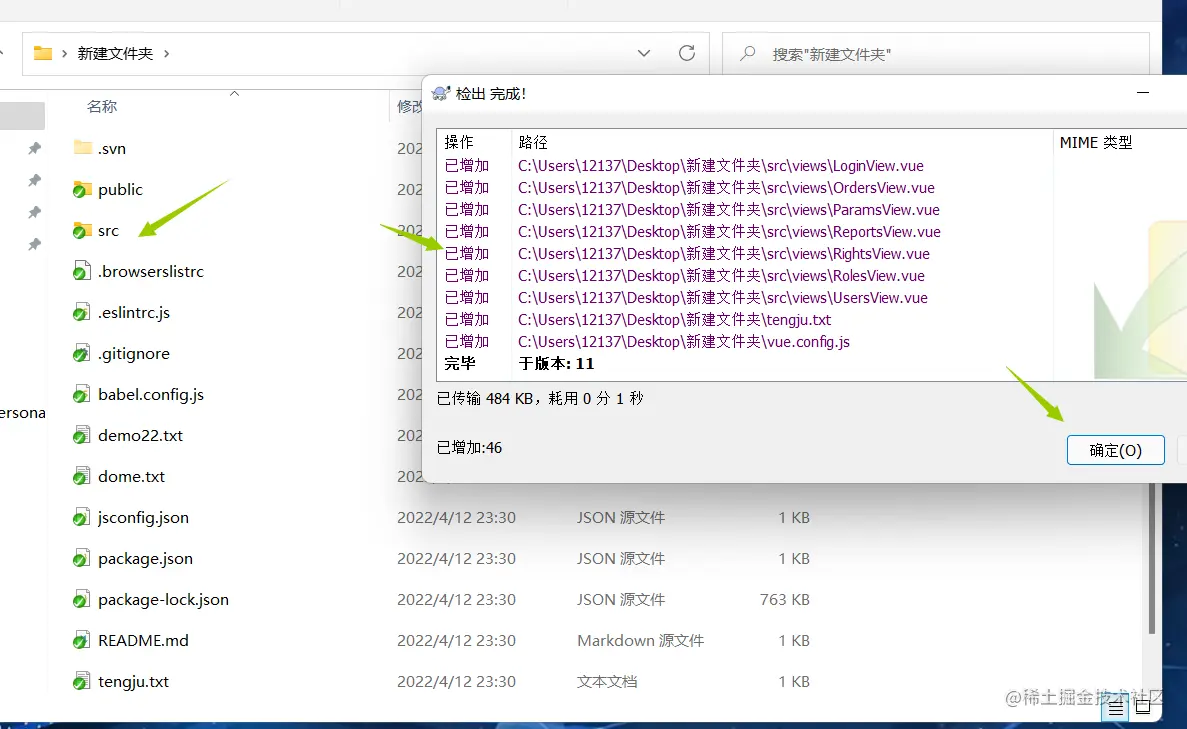Open the public folder icon

point(82,189)
